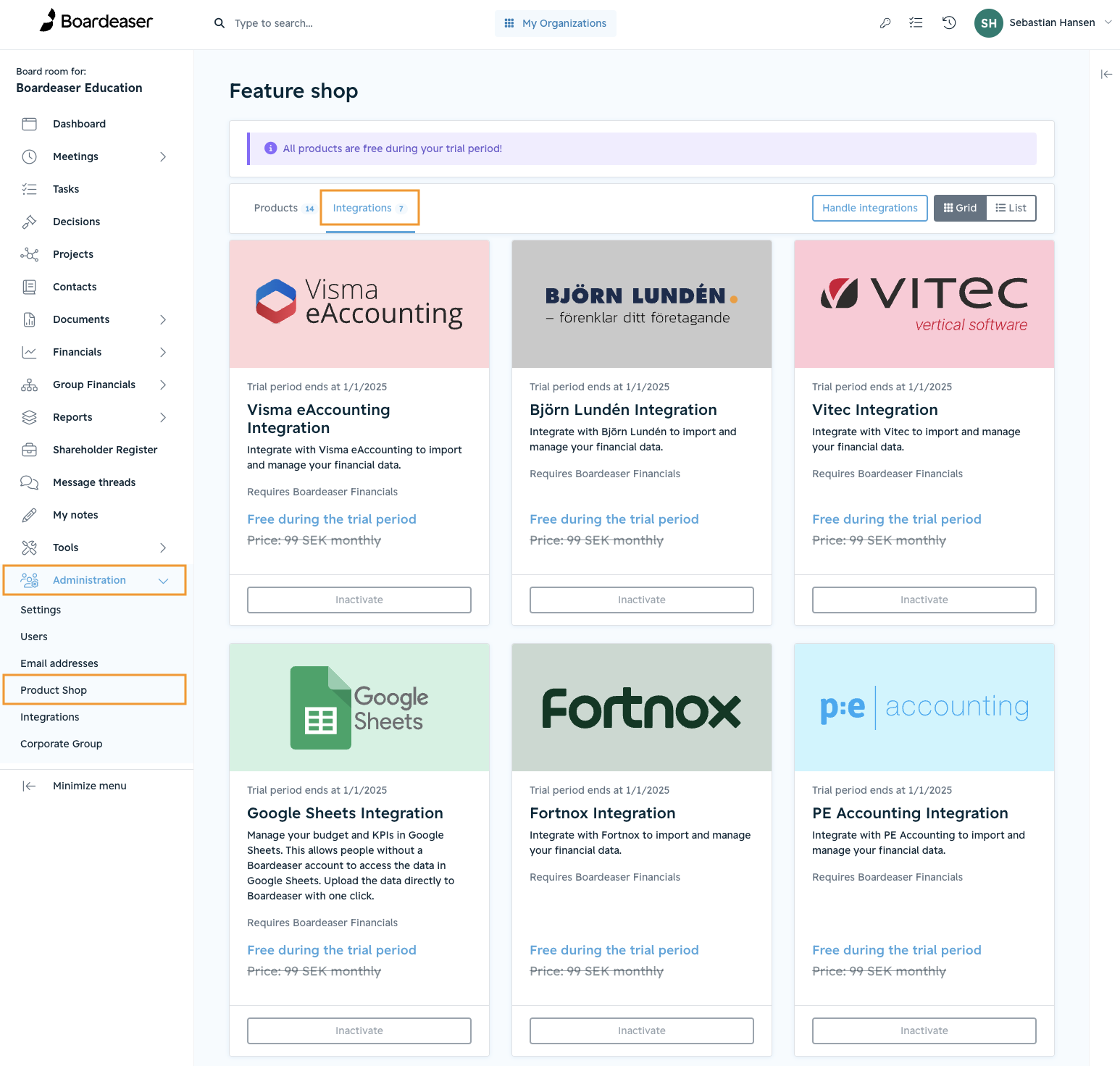1120x1066 pixels.
Task: Click the Handle integrations button
Action: [870, 208]
